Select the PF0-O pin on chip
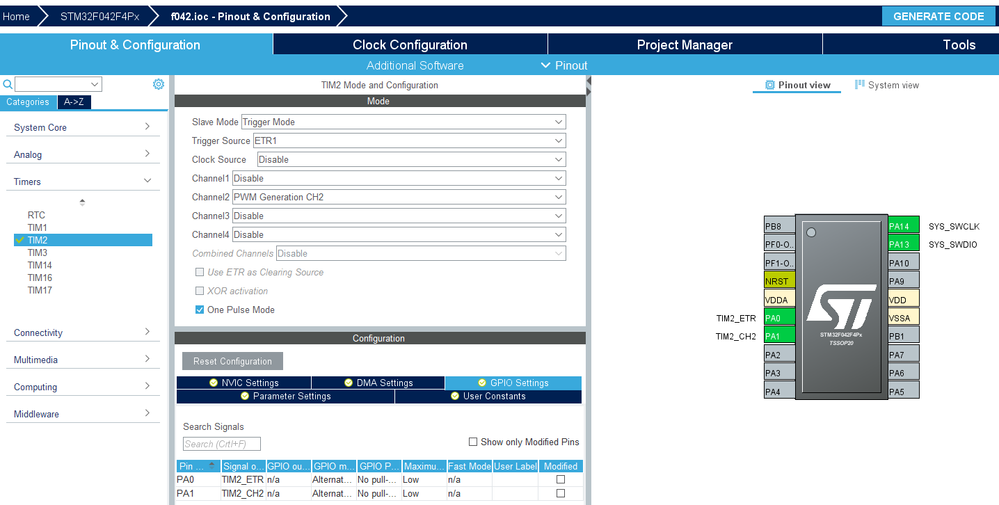 (x=780, y=245)
